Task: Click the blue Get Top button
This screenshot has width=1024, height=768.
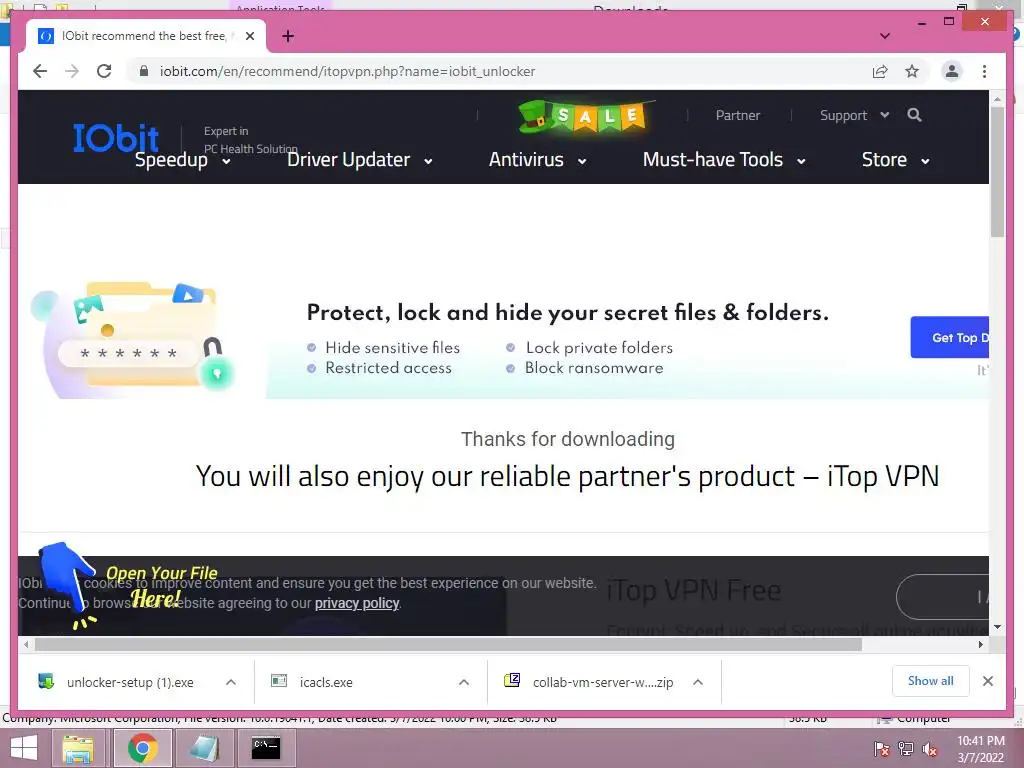Action: (x=950, y=337)
